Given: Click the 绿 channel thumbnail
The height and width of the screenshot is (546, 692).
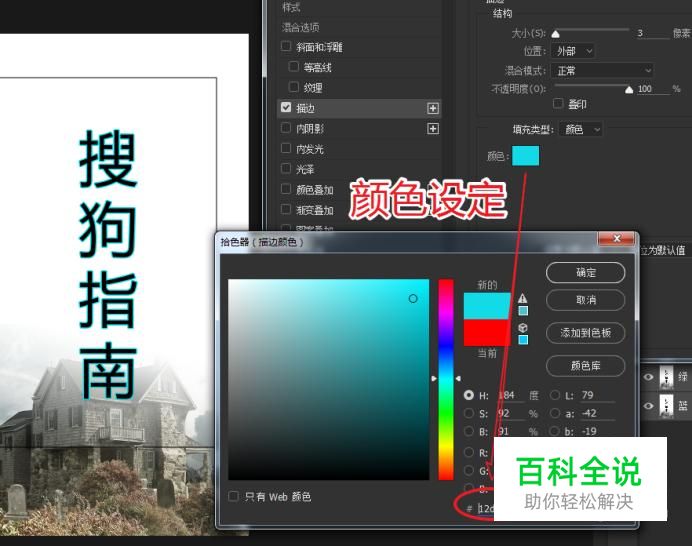Looking at the screenshot, I should [x=666, y=377].
